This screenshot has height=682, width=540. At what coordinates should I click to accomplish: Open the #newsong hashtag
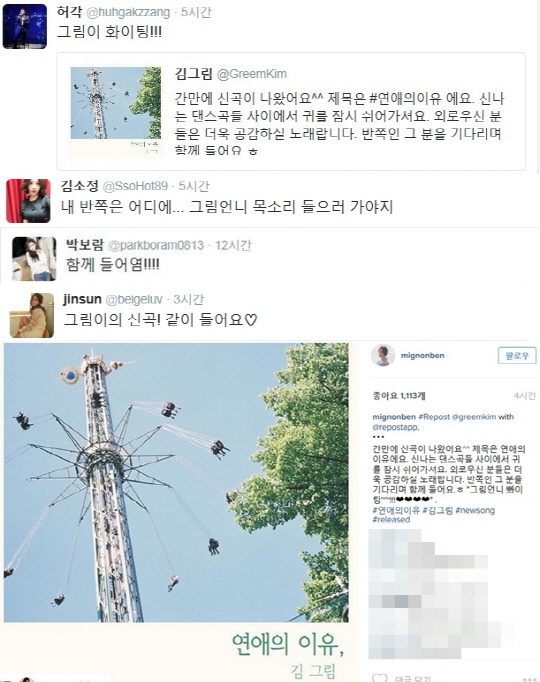click(475, 510)
